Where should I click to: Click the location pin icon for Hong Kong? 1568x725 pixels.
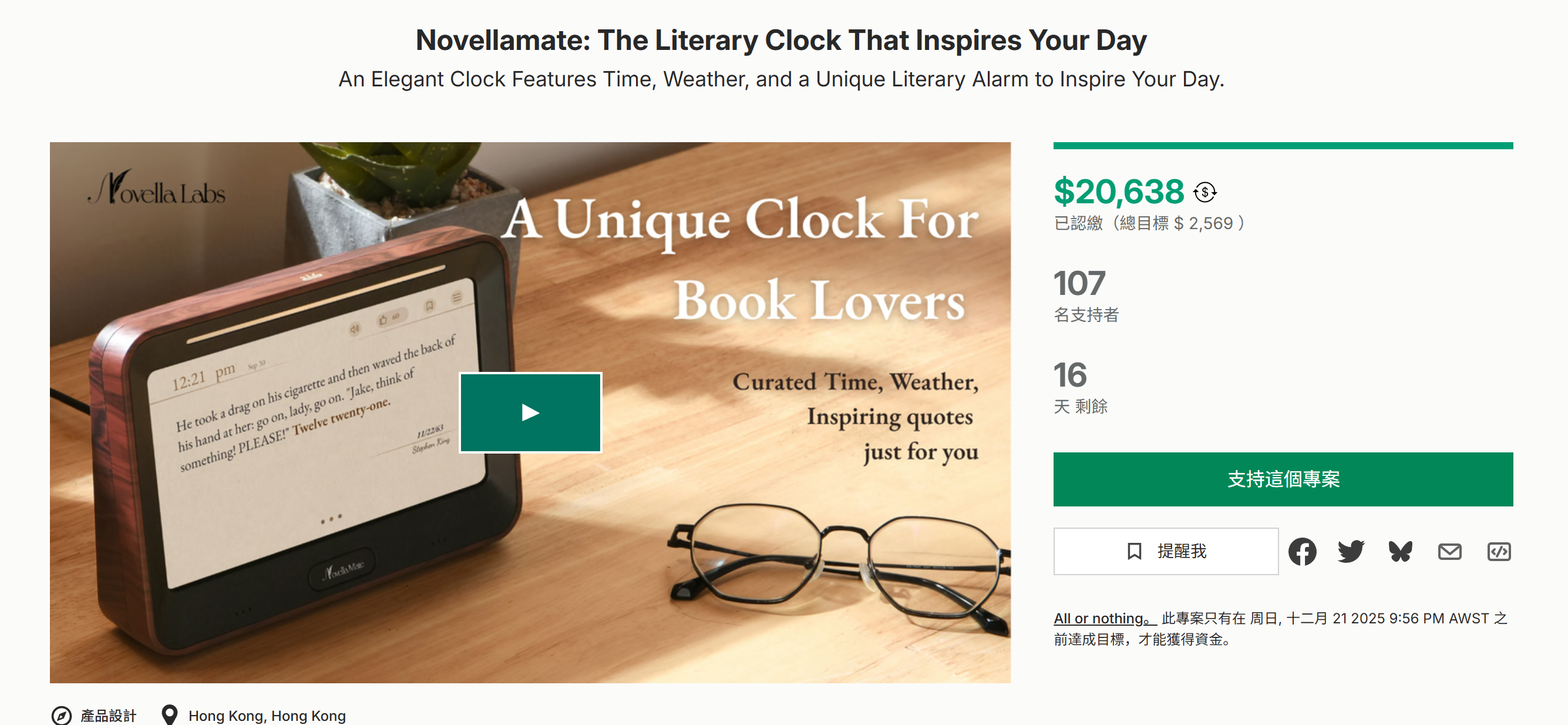point(169,714)
